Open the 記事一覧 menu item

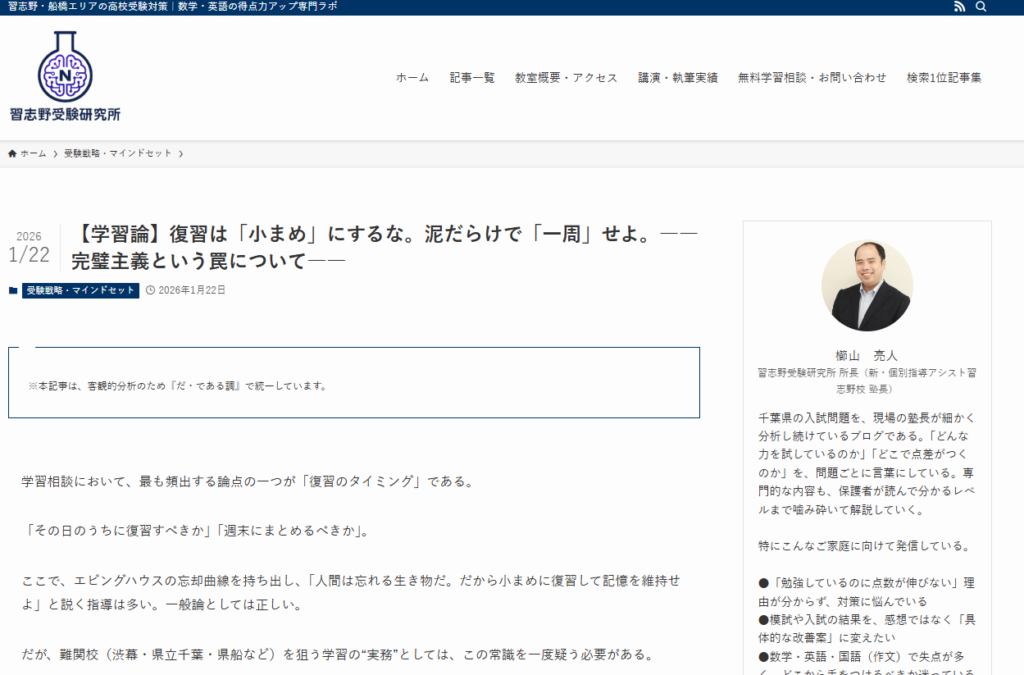pyautogui.click(x=472, y=78)
